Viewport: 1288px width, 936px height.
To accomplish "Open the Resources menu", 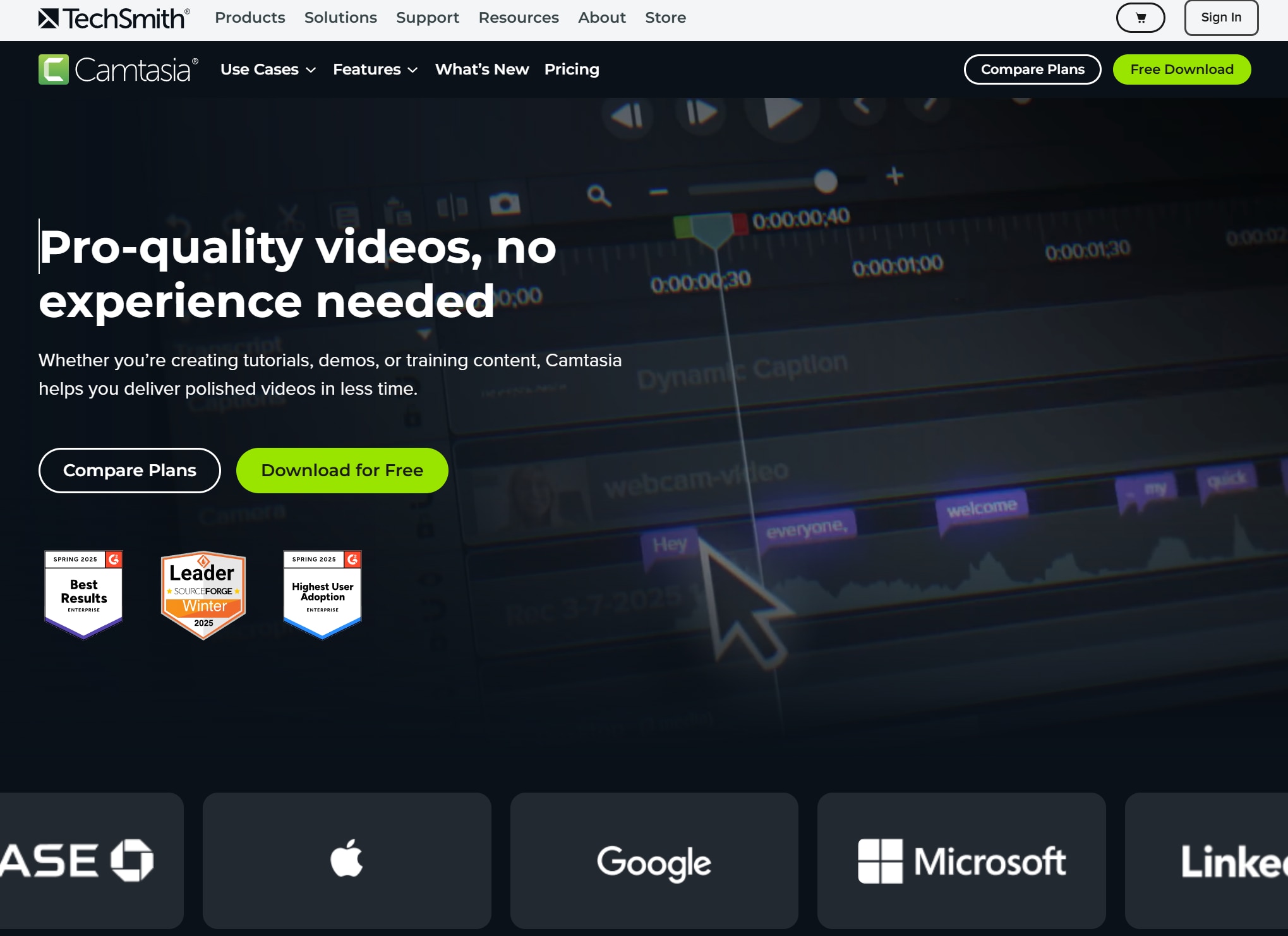I will [519, 18].
